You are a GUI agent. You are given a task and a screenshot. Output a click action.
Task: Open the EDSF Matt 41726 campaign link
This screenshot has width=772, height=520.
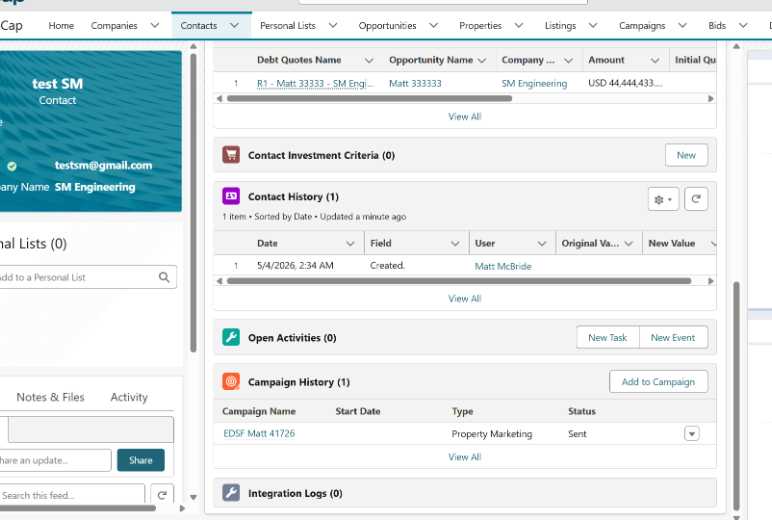point(259,433)
